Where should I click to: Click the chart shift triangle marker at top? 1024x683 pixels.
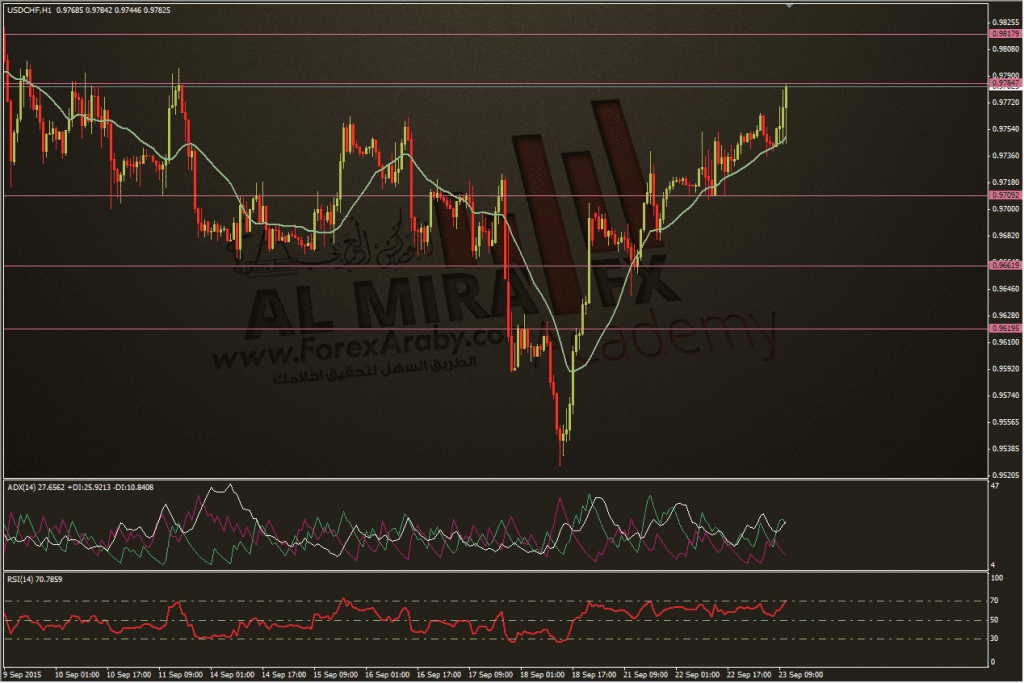790,6
